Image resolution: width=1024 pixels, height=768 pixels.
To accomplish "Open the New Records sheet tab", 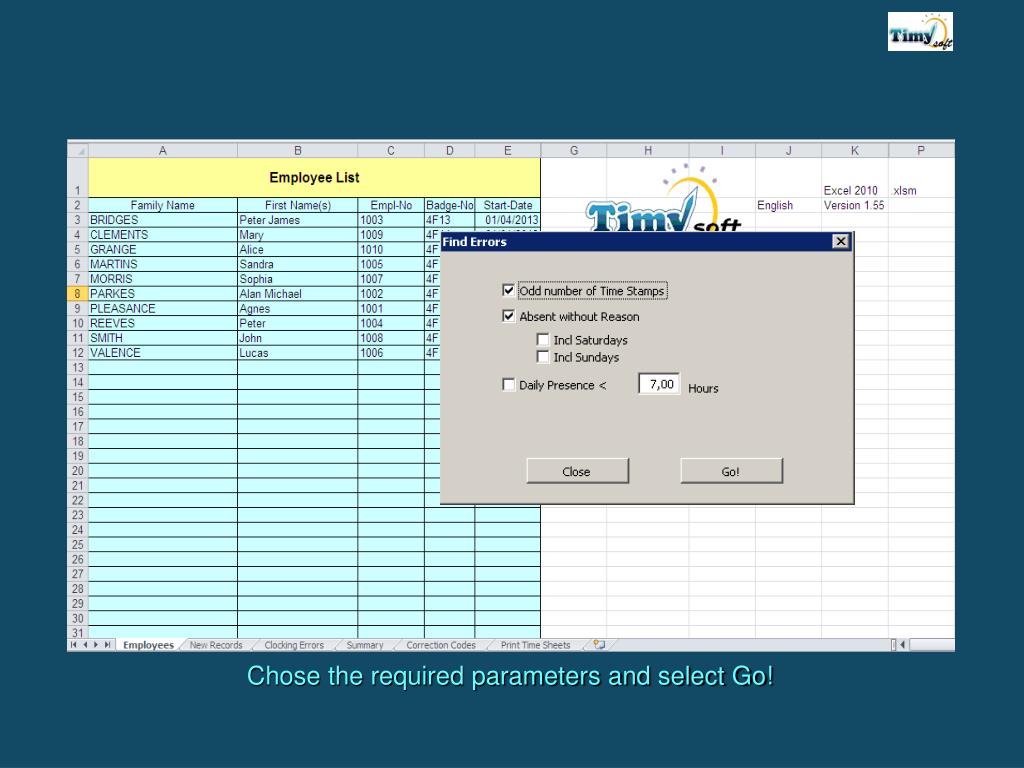I will click(x=216, y=645).
